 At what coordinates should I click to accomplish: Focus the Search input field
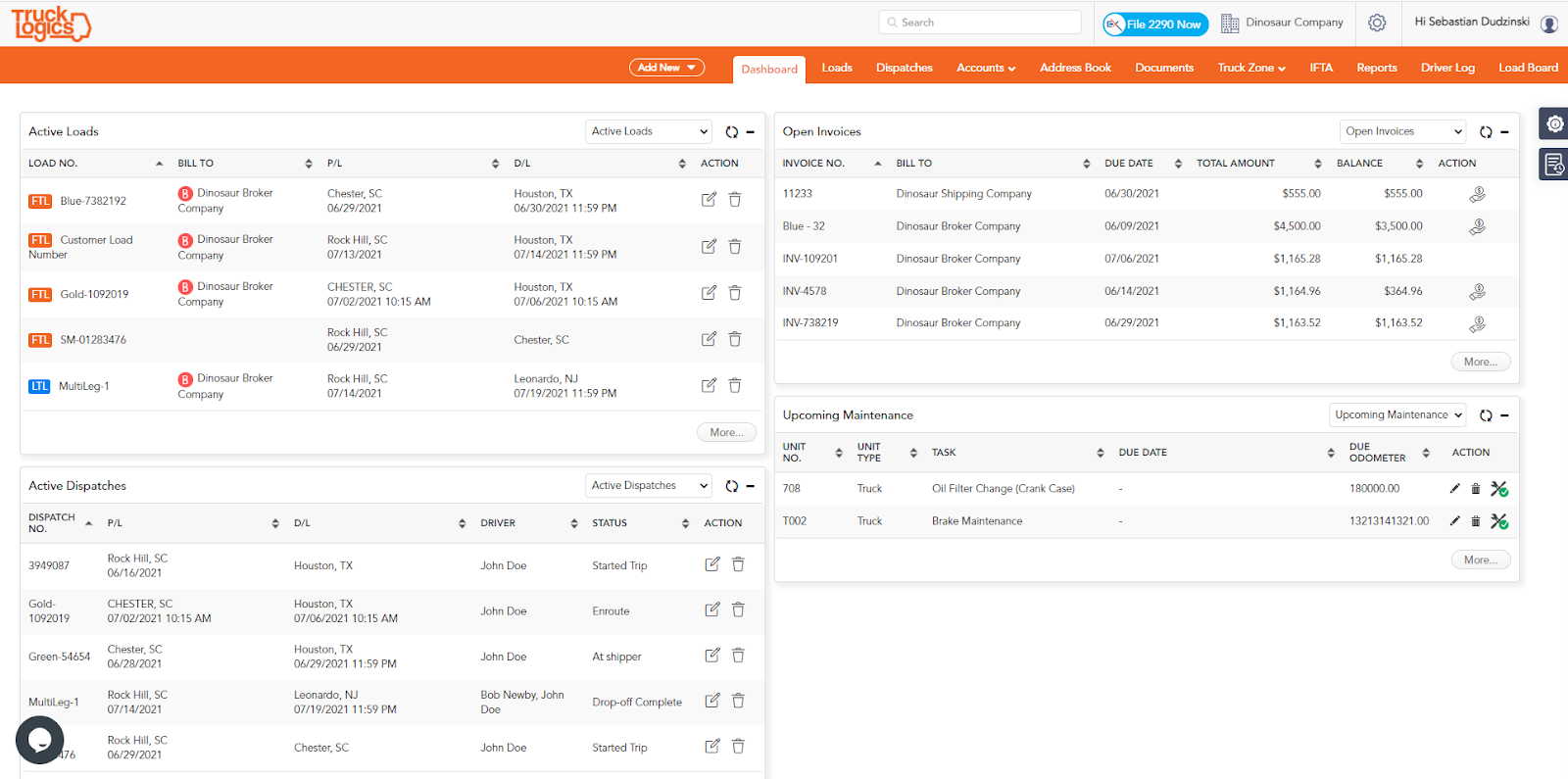click(980, 23)
